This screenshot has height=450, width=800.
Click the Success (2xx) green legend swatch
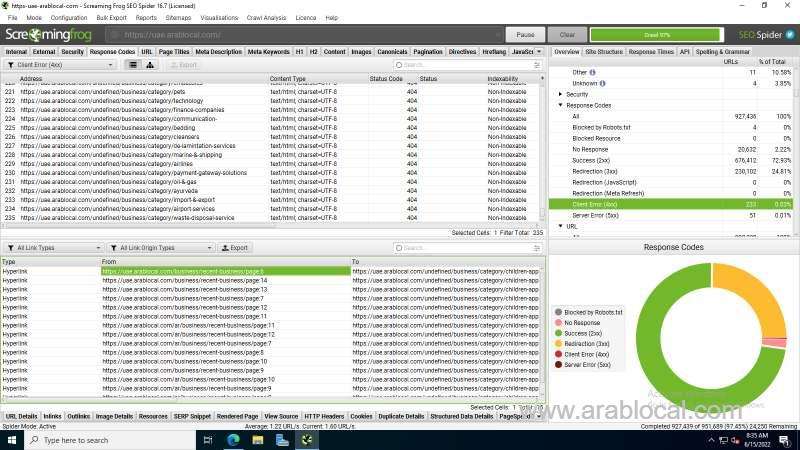point(558,333)
